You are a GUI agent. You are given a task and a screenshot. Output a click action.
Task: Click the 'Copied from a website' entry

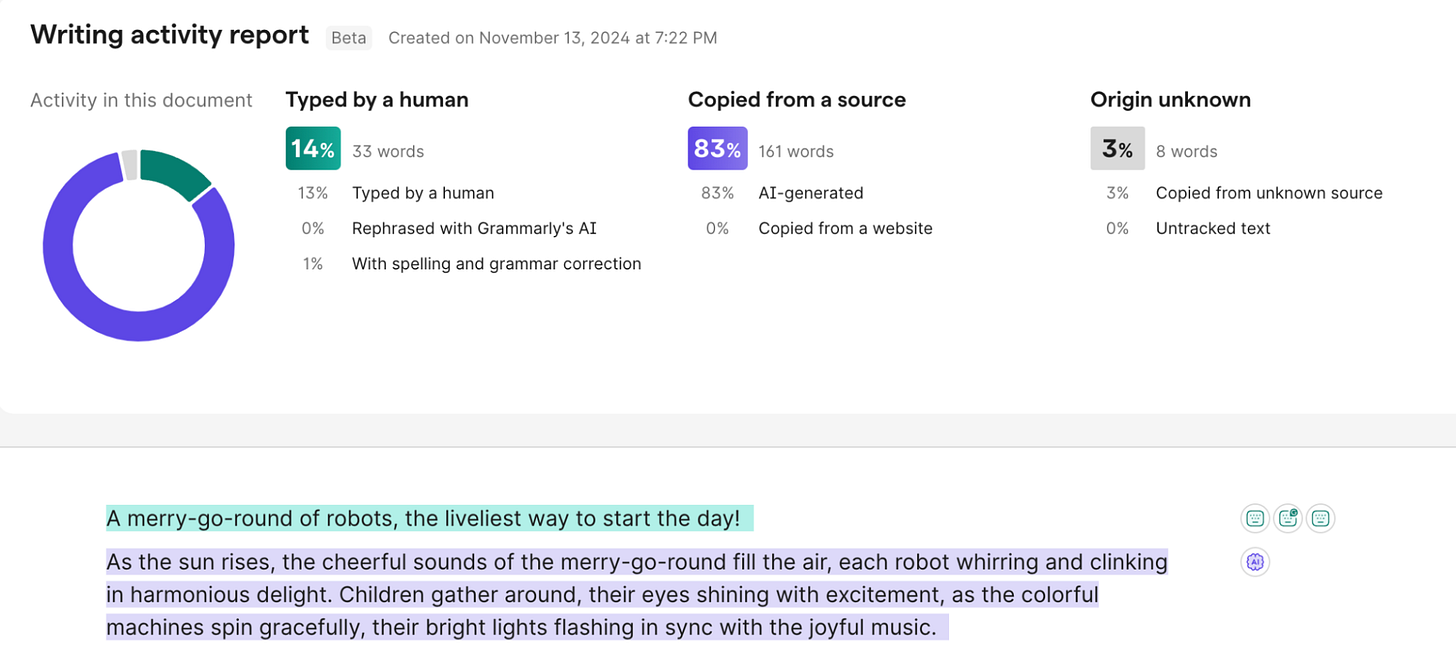pyautogui.click(x=845, y=228)
